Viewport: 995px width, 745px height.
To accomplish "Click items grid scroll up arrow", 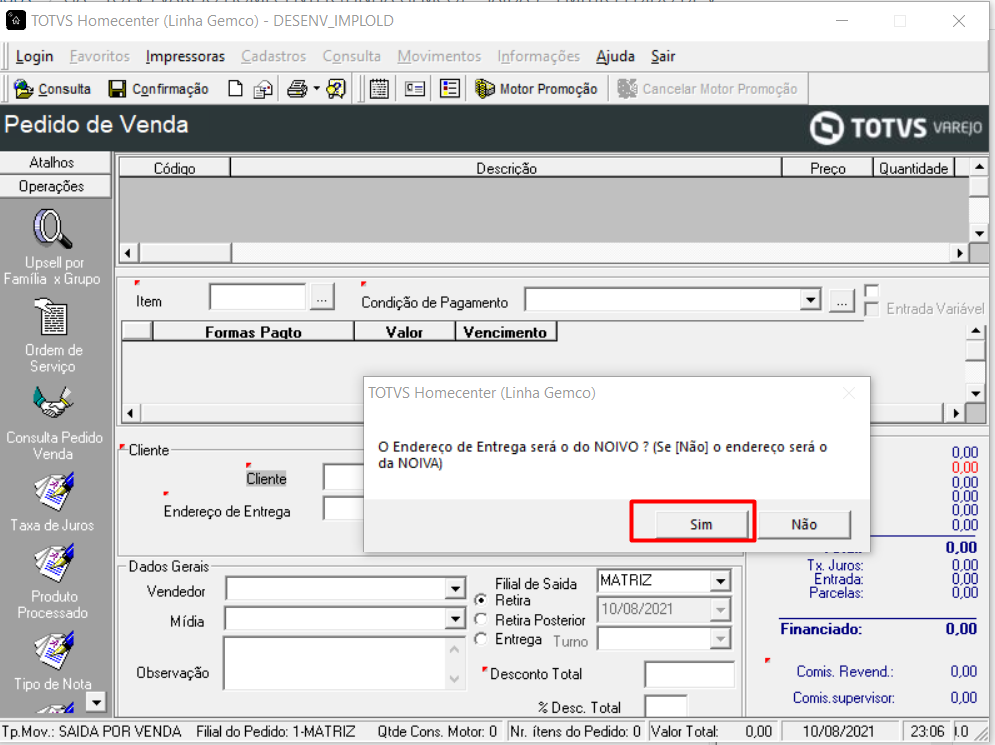I will [979, 167].
